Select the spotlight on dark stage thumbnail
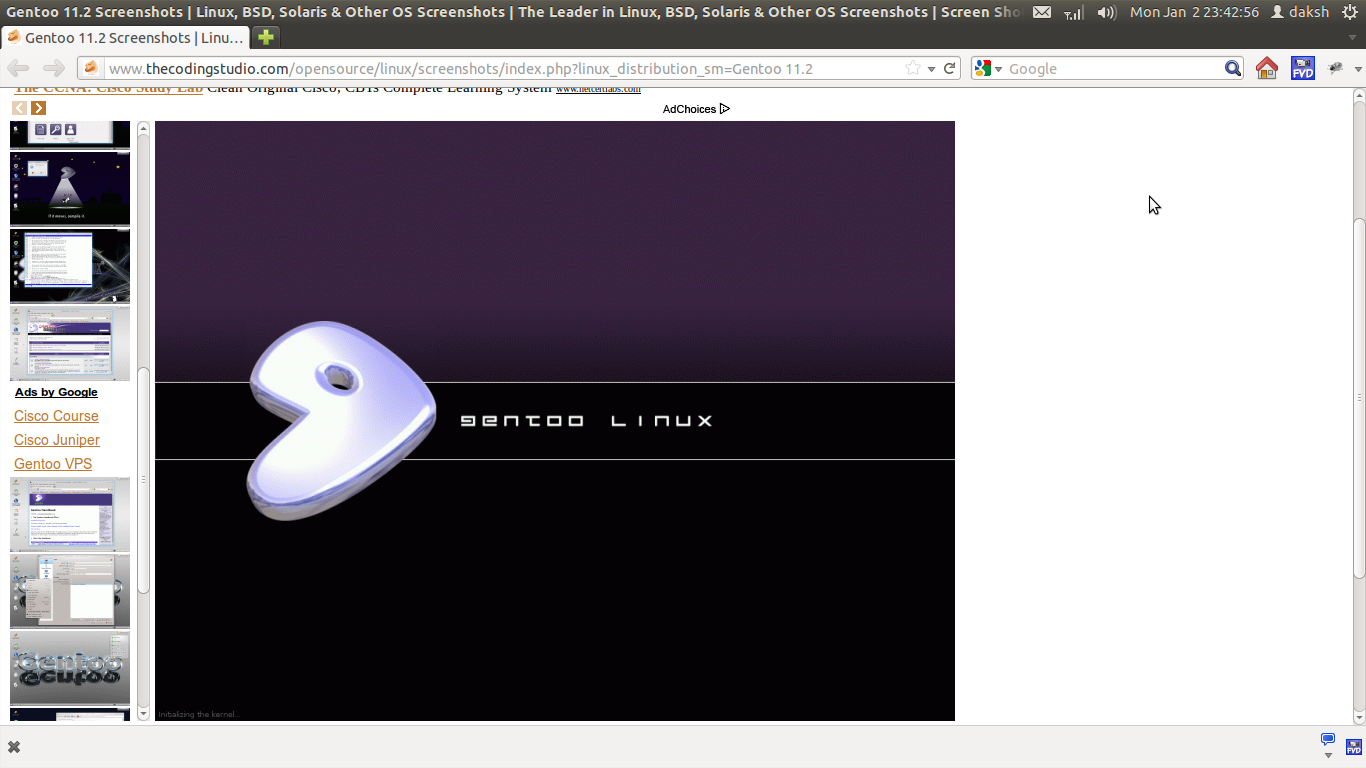The width and height of the screenshot is (1366, 768). (x=70, y=189)
